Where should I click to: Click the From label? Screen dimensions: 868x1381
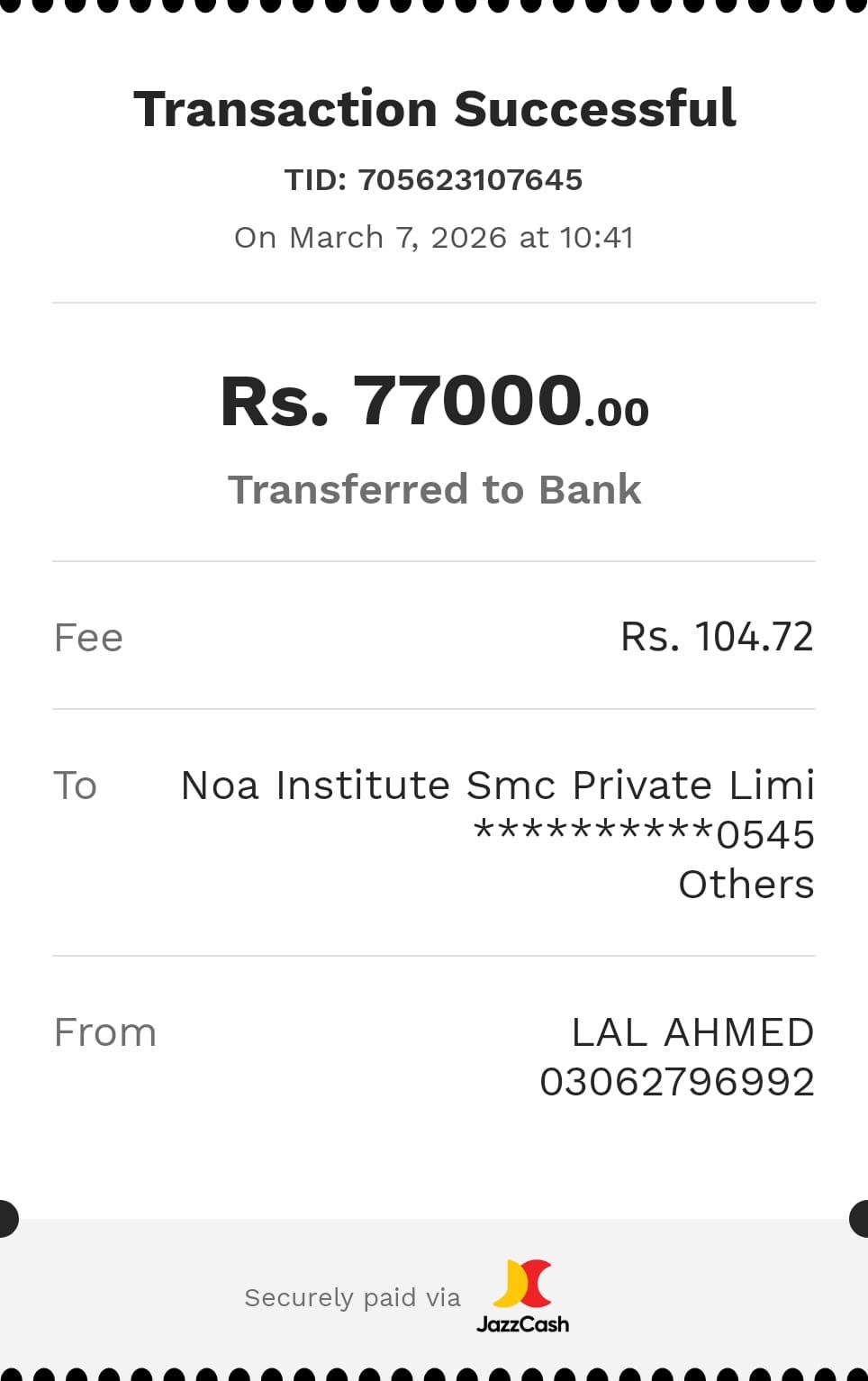[105, 1032]
